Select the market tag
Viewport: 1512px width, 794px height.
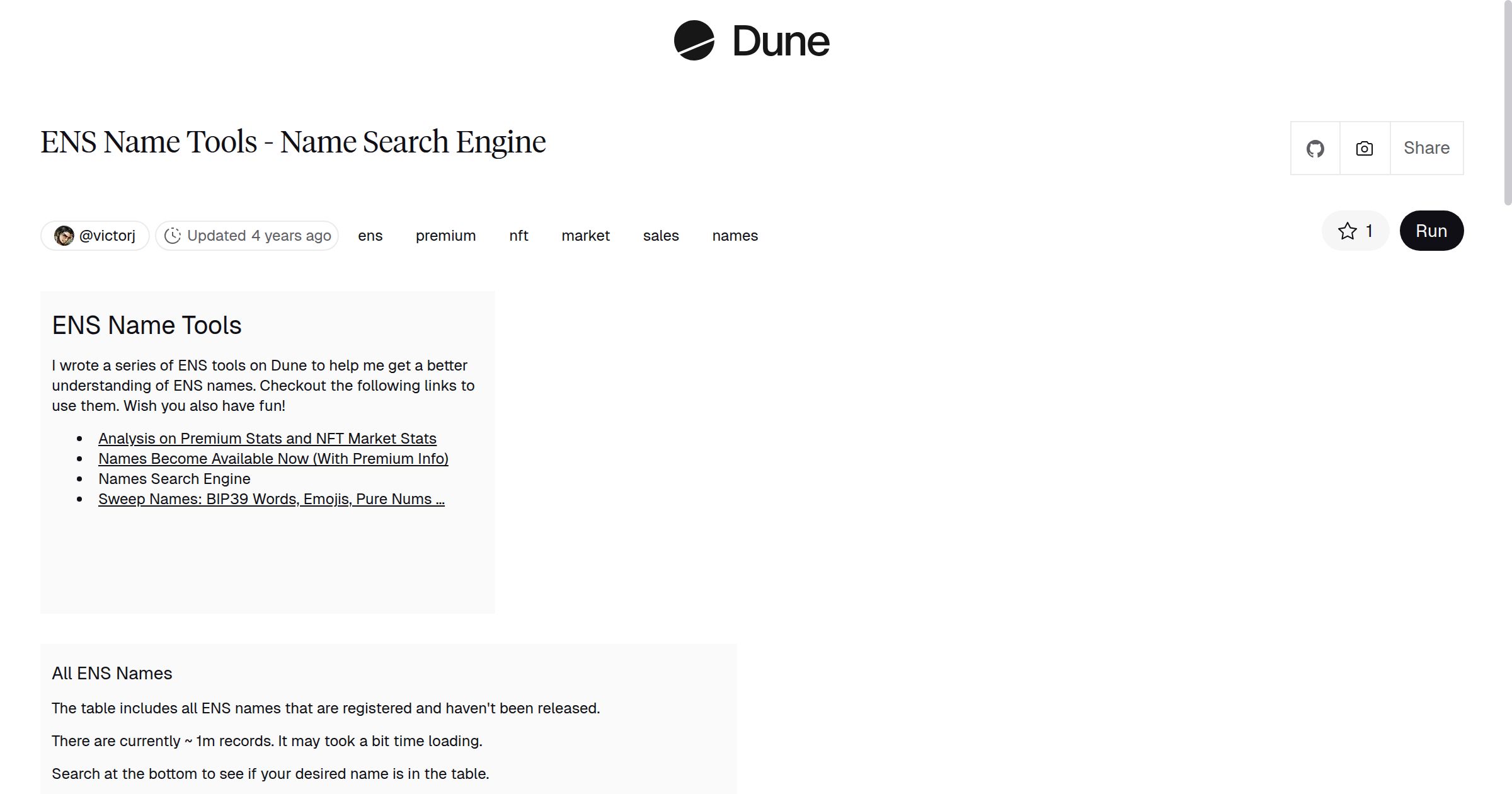585,236
